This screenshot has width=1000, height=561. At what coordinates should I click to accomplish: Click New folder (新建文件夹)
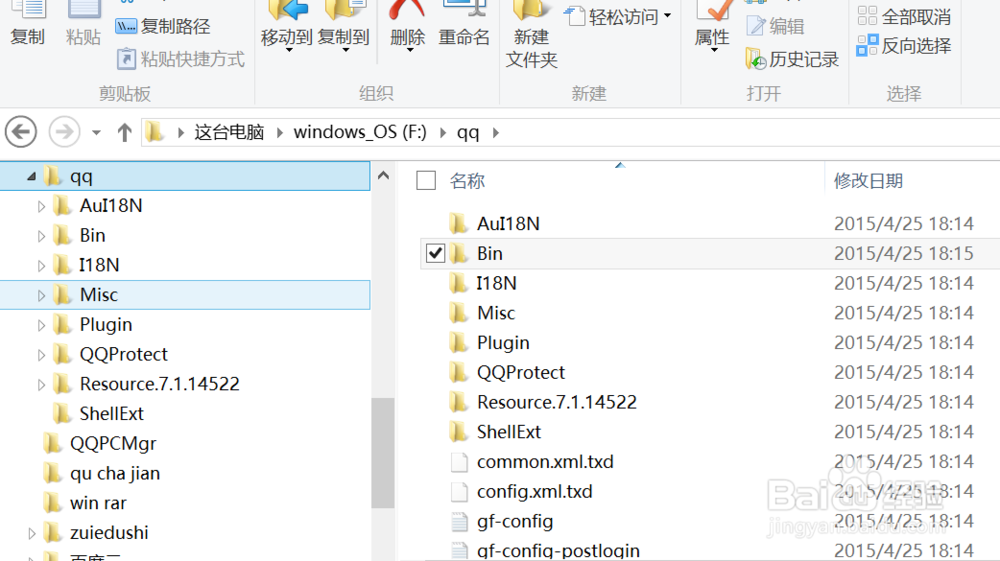(531, 35)
